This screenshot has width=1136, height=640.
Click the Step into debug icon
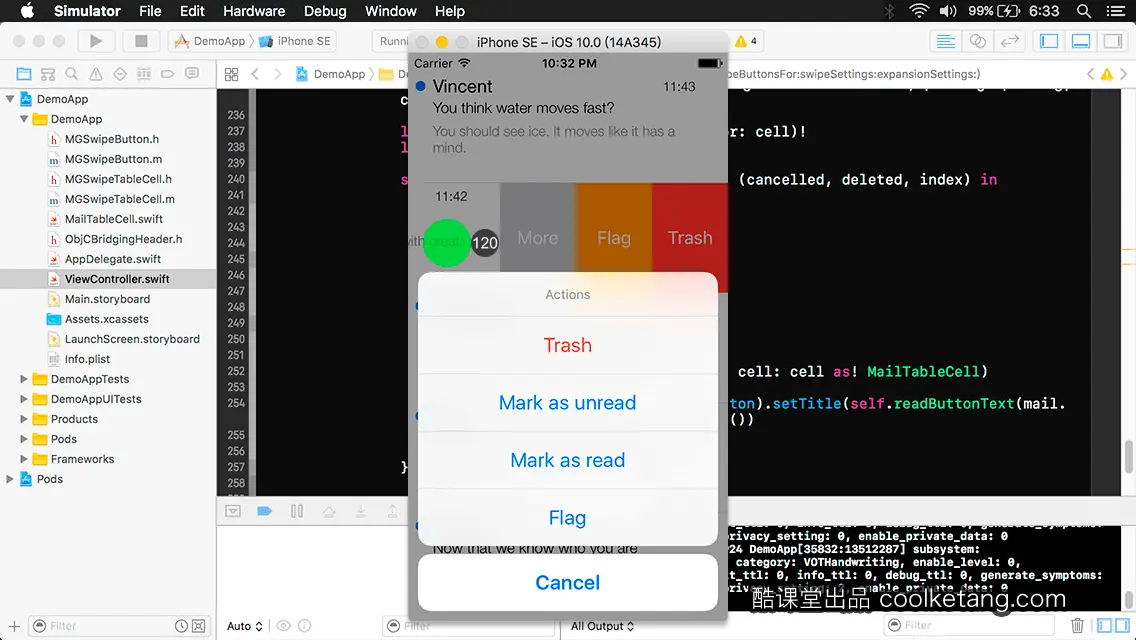click(x=361, y=511)
